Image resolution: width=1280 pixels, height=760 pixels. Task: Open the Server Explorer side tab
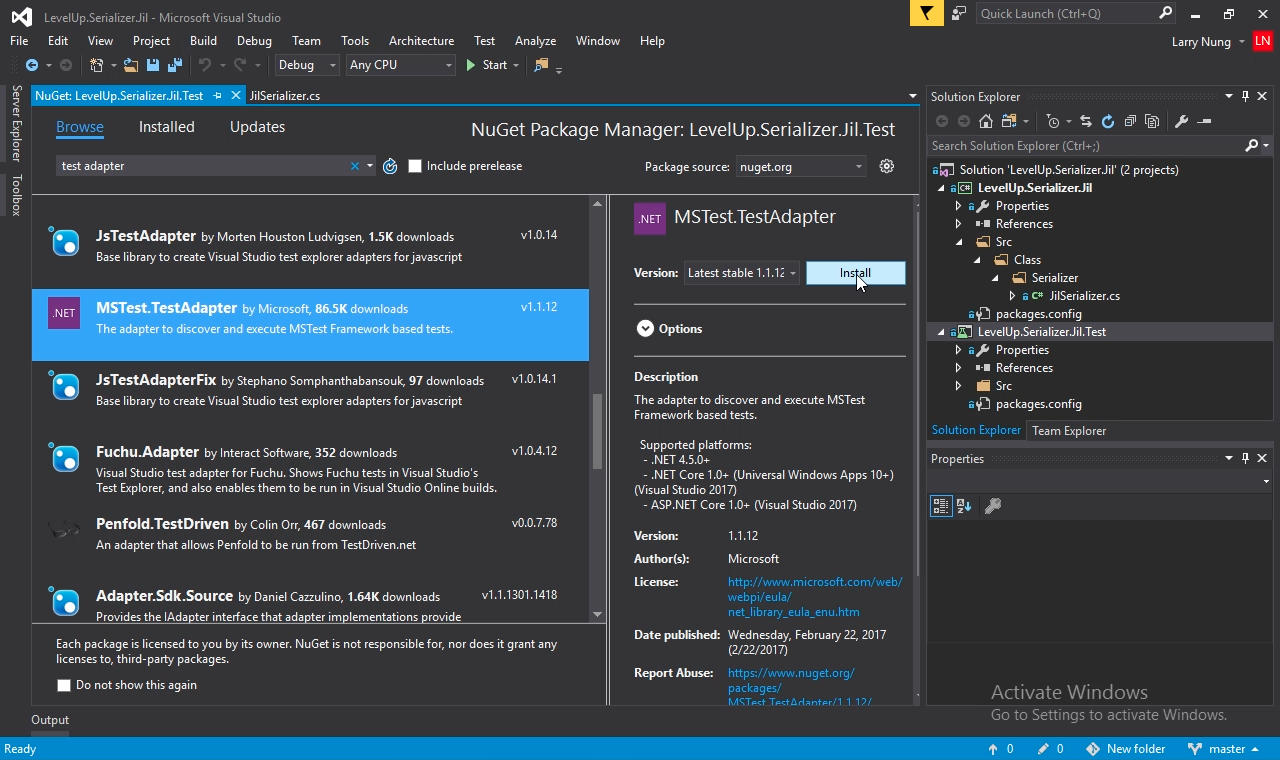pos(16,124)
